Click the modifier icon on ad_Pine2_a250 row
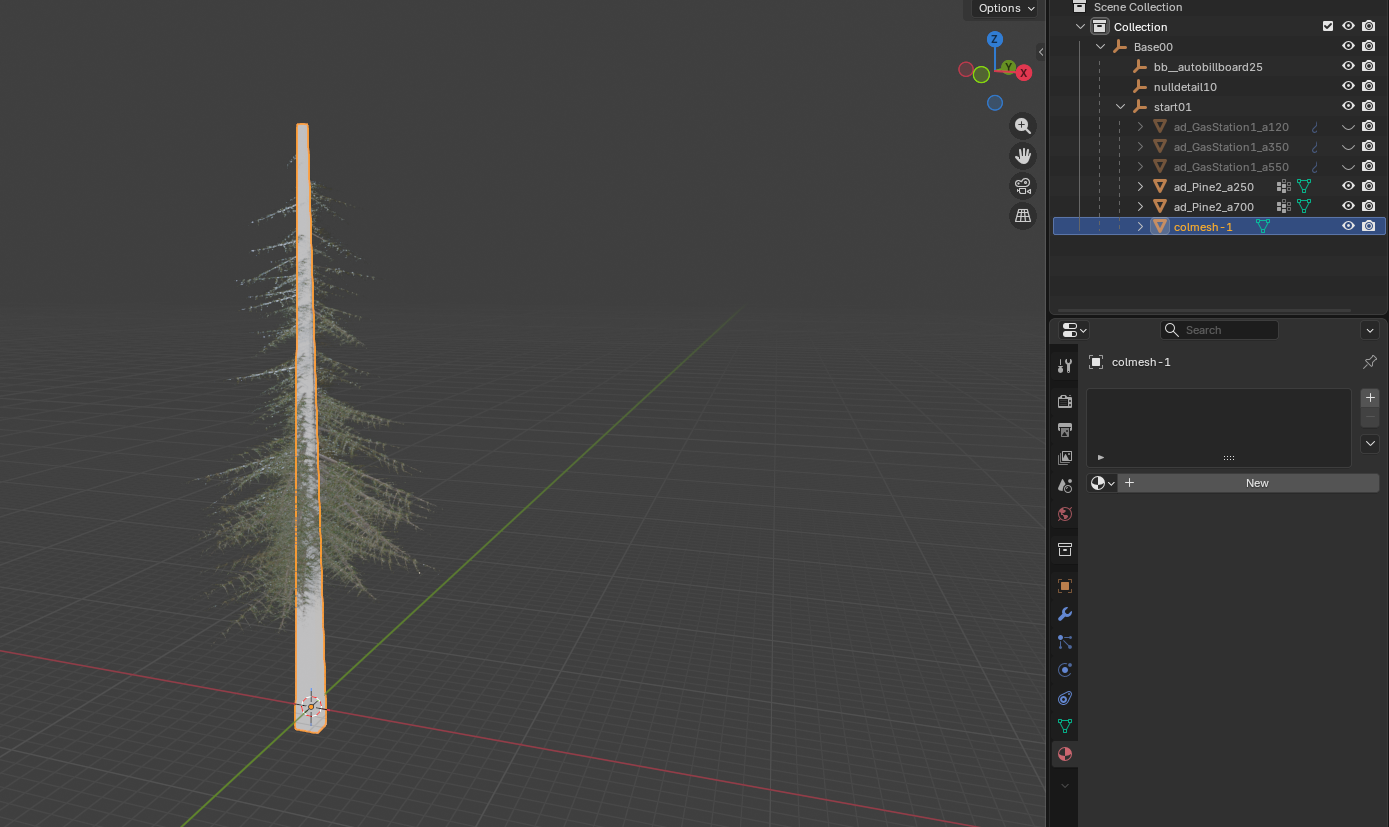The image size is (1389, 827). 1284,186
